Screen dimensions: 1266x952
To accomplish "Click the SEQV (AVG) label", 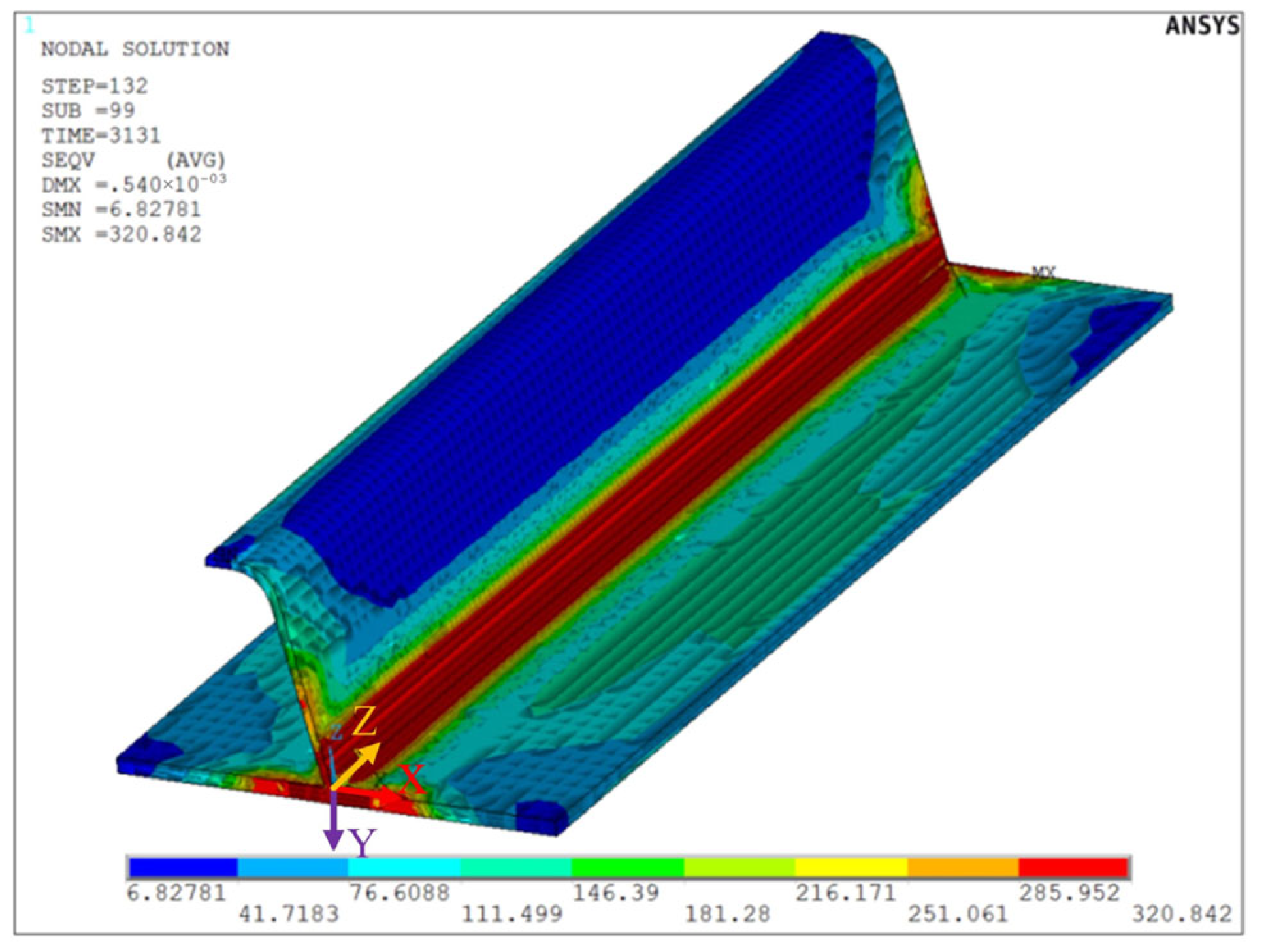I will pyautogui.click(x=133, y=161).
